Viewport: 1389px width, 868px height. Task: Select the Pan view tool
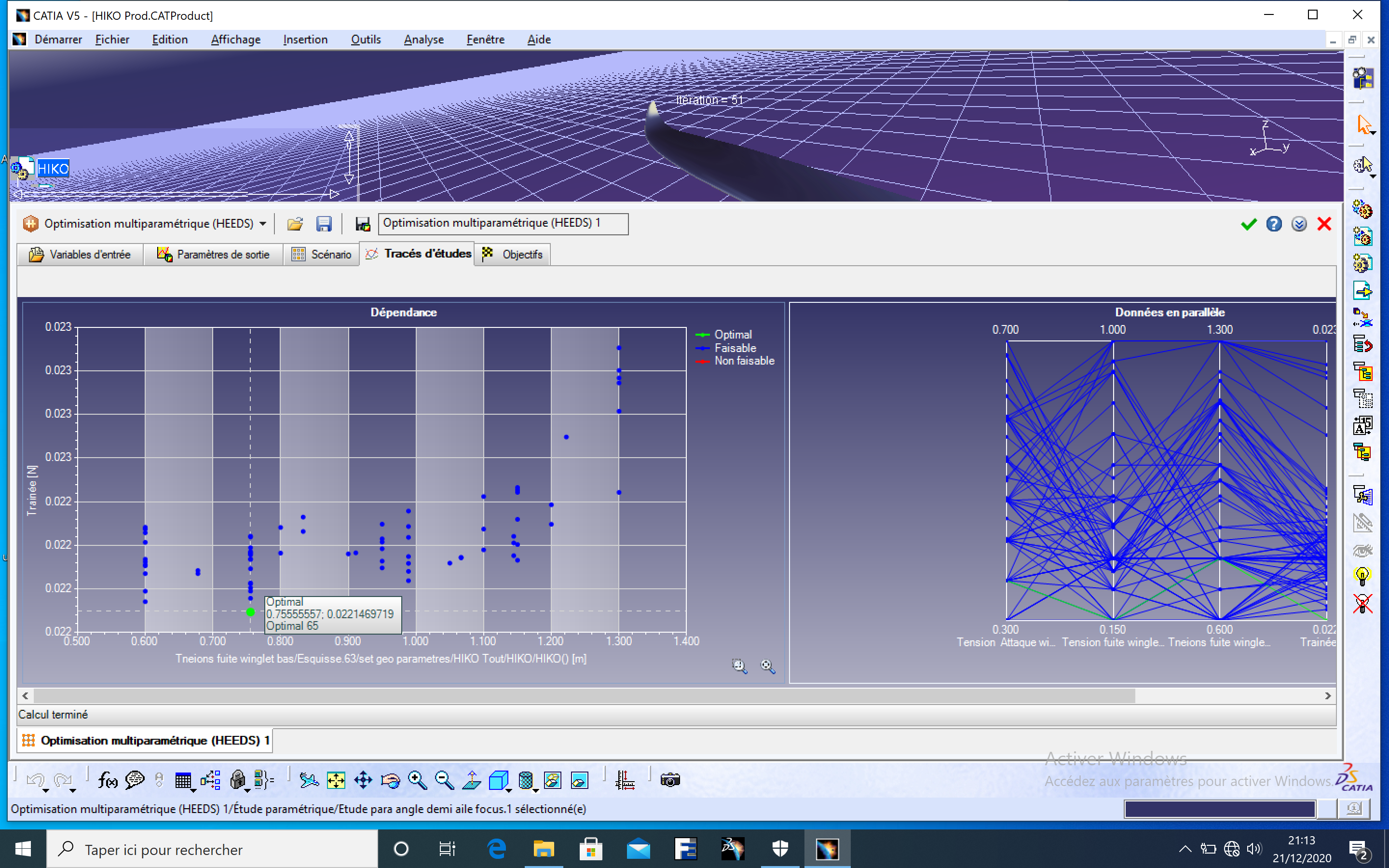pyautogui.click(x=363, y=780)
